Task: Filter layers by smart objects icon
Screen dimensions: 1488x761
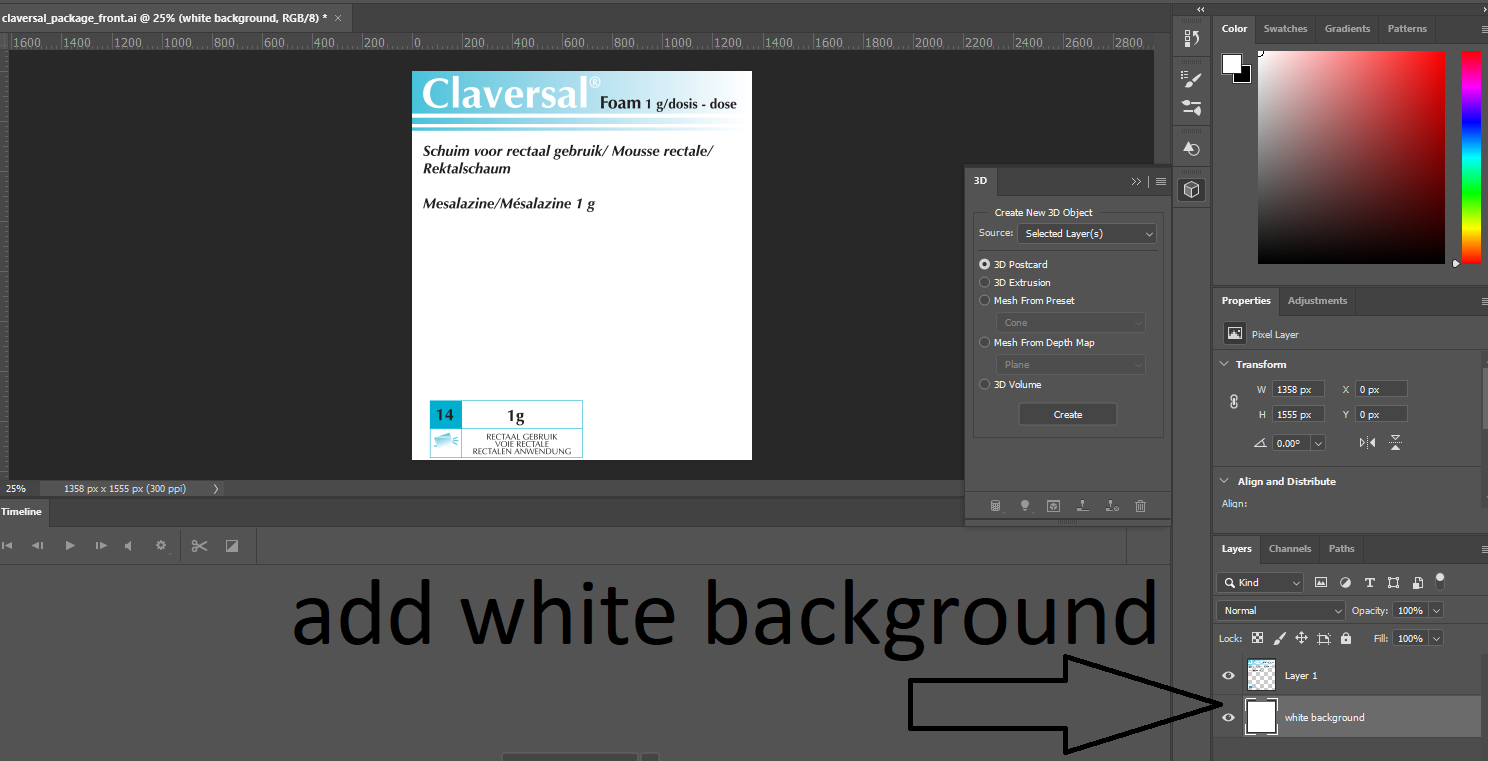Action: (x=1417, y=582)
